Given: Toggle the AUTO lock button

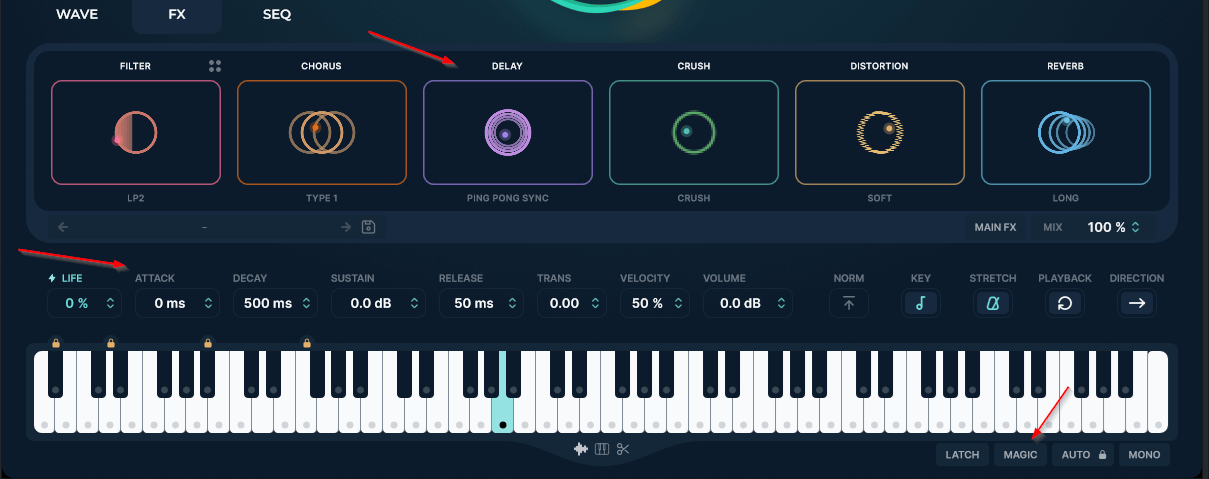Looking at the screenshot, I should tap(1083, 455).
